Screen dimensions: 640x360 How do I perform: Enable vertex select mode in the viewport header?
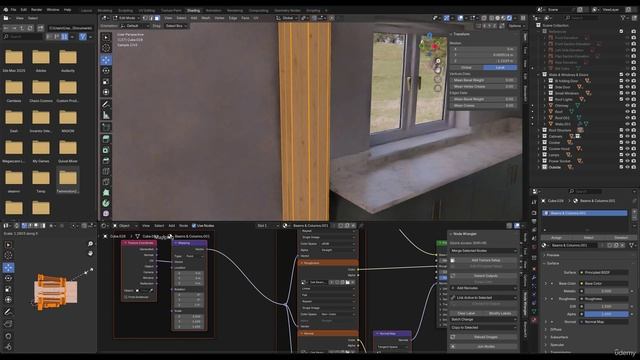tap(146, 18)
